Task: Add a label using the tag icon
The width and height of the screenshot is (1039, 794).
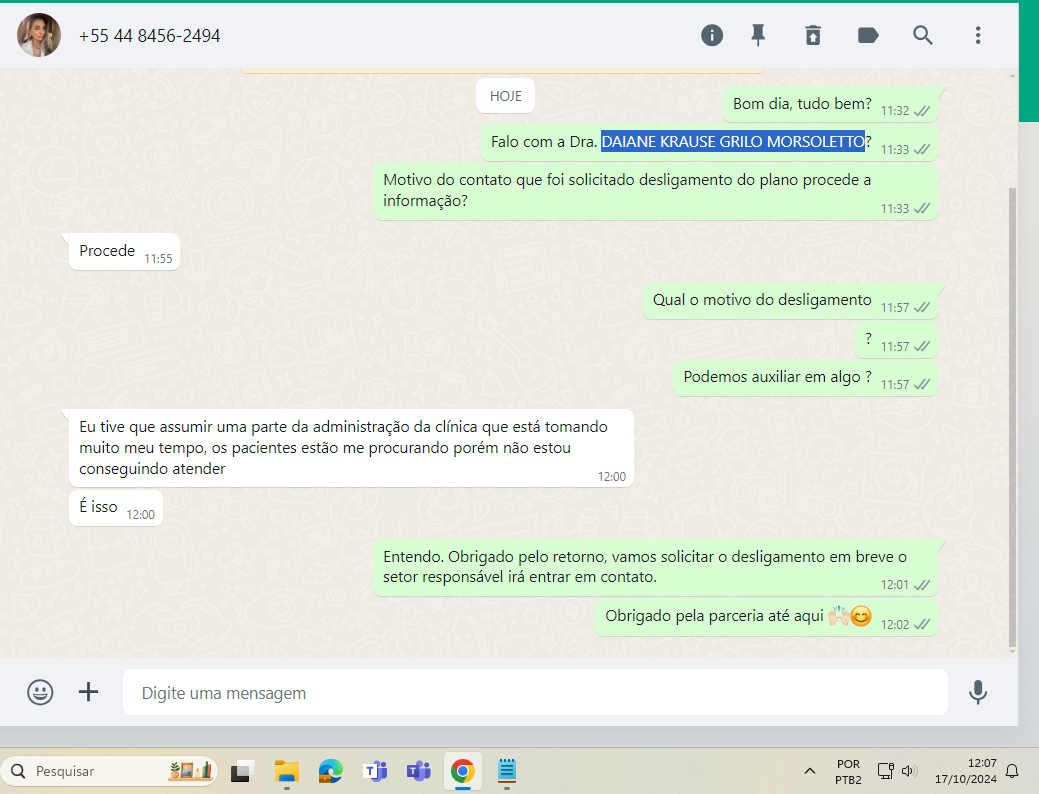Action: click(868, 35)
